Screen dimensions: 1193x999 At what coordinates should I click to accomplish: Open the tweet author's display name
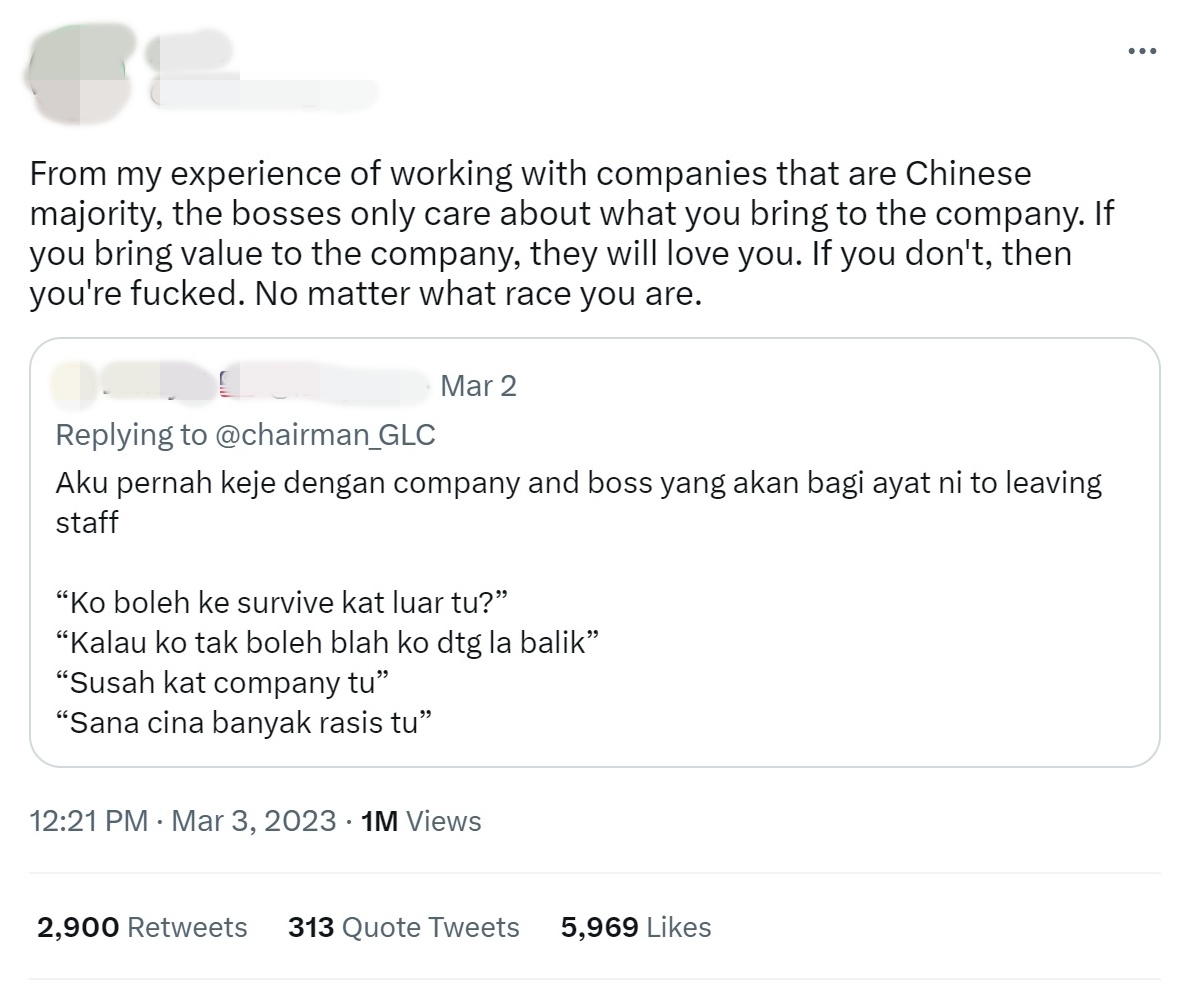pyautogui.click(x=190, y=51)
